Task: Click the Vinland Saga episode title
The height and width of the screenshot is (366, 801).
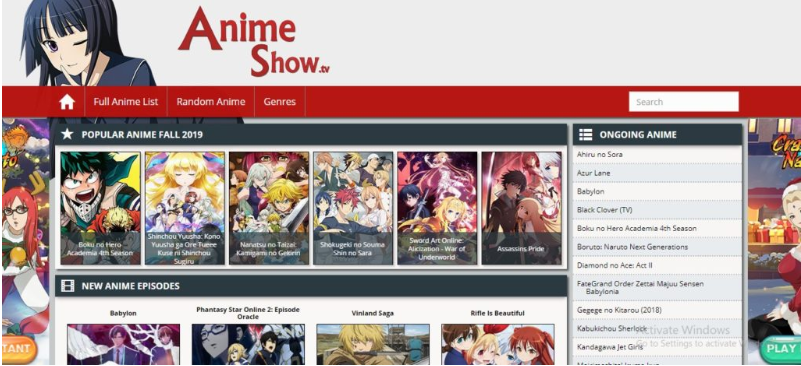Action: [373, 313]
